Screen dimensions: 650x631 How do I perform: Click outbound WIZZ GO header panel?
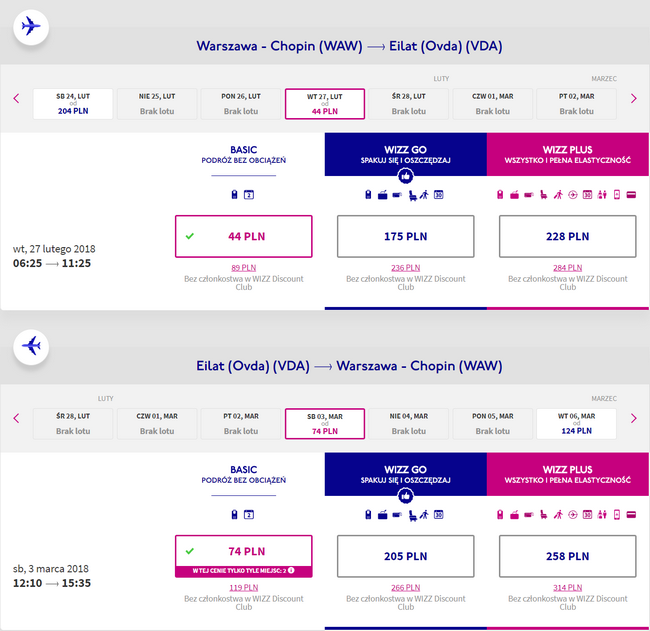point(405,154)
